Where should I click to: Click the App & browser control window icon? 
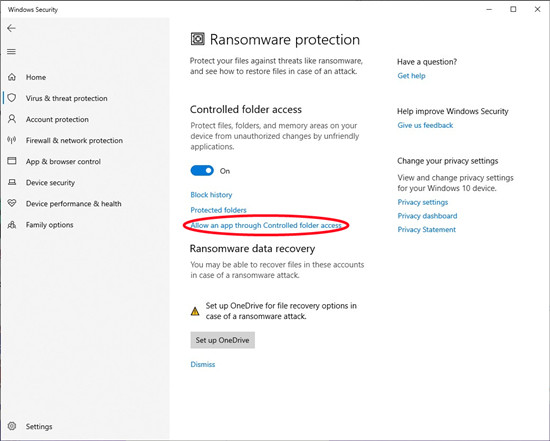(12, 161)
